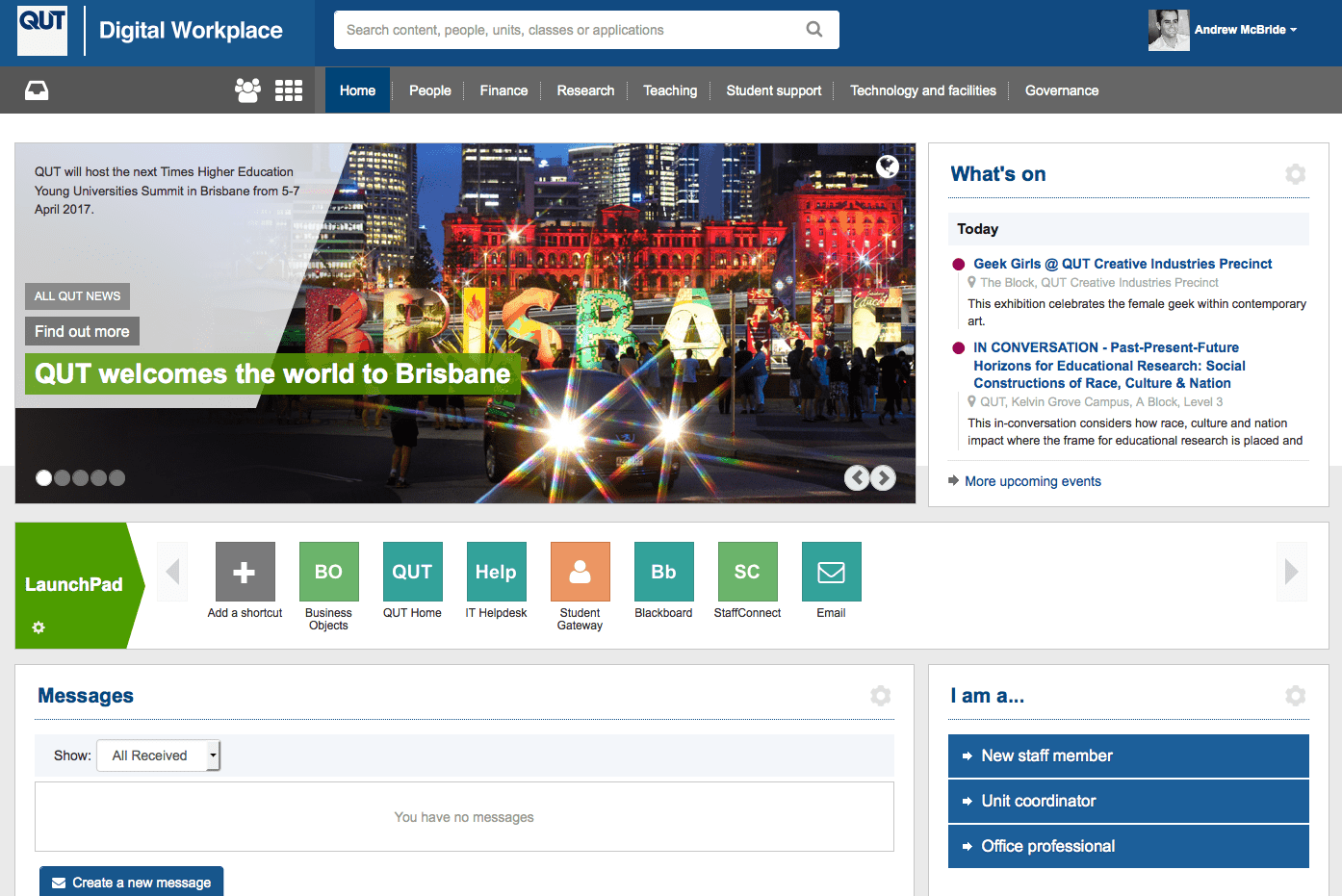
Task: Open Technology and facilities menu
Action: point(923,90)
